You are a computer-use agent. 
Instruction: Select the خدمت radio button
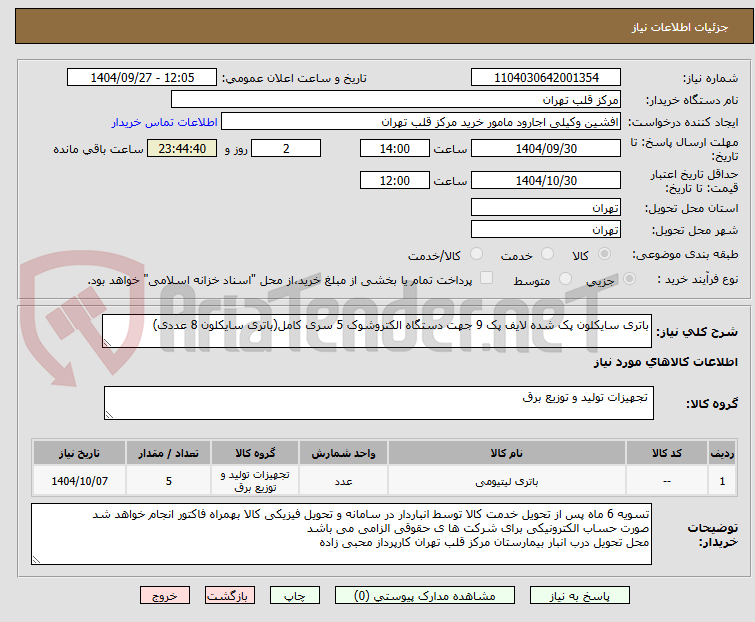point(547,254)
